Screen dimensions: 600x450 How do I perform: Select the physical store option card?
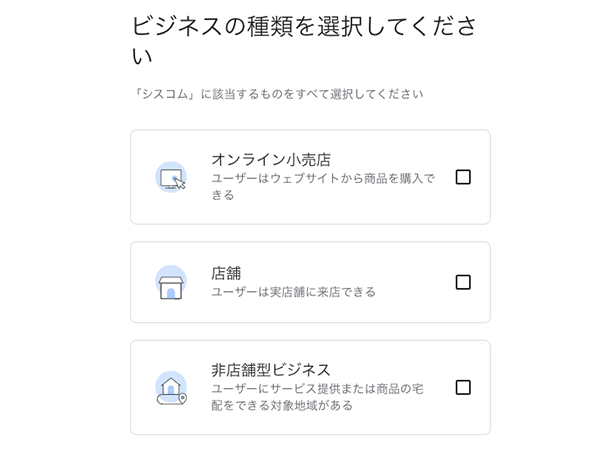tap(310, 282)
